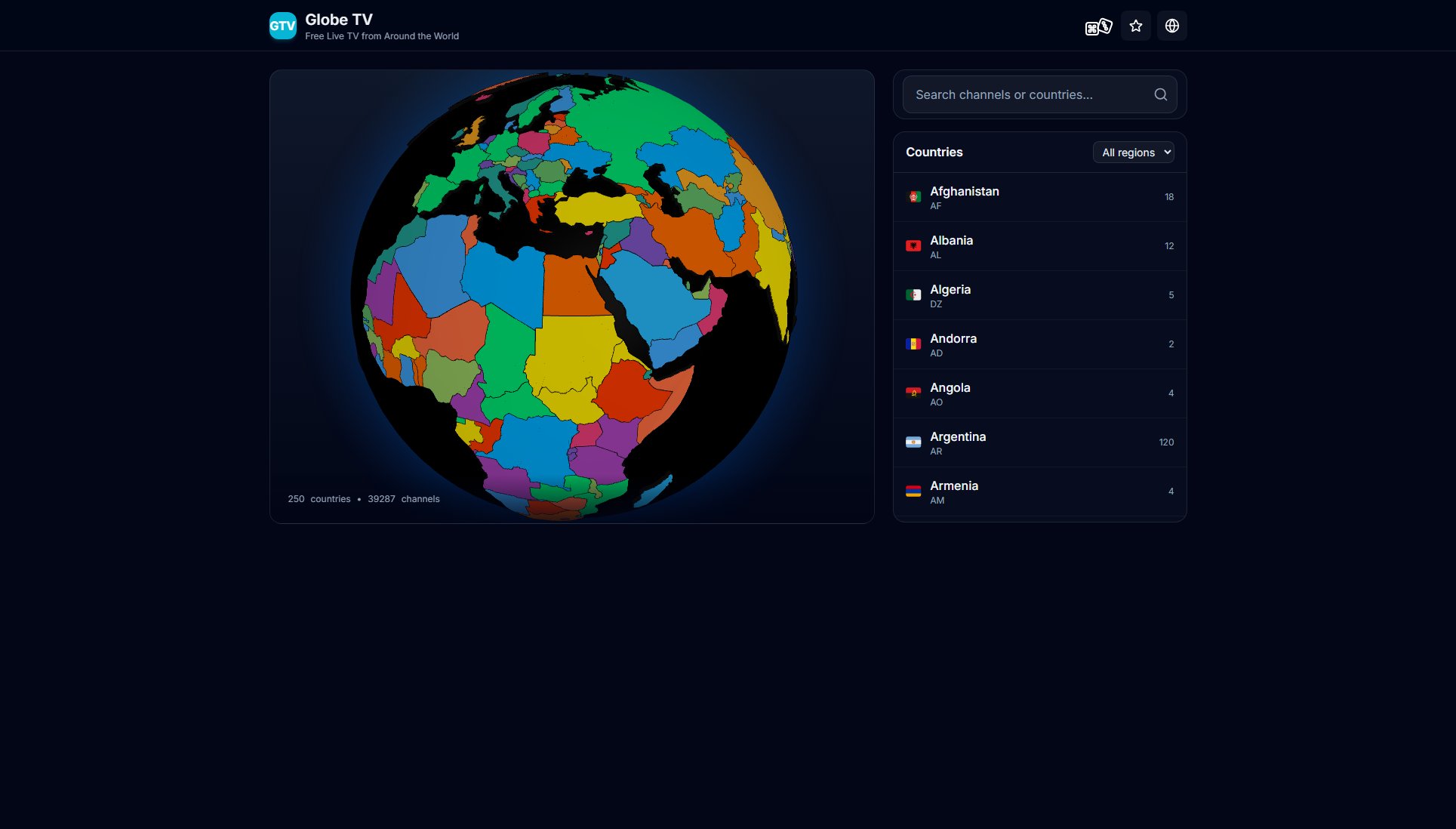Click the Afghanistan flag icon
1456x829 pixels.
tap(913, 197)
